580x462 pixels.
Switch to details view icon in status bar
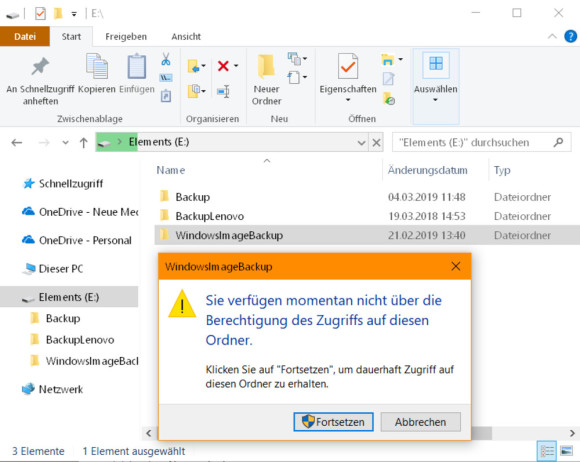click(x=547, y=451)
